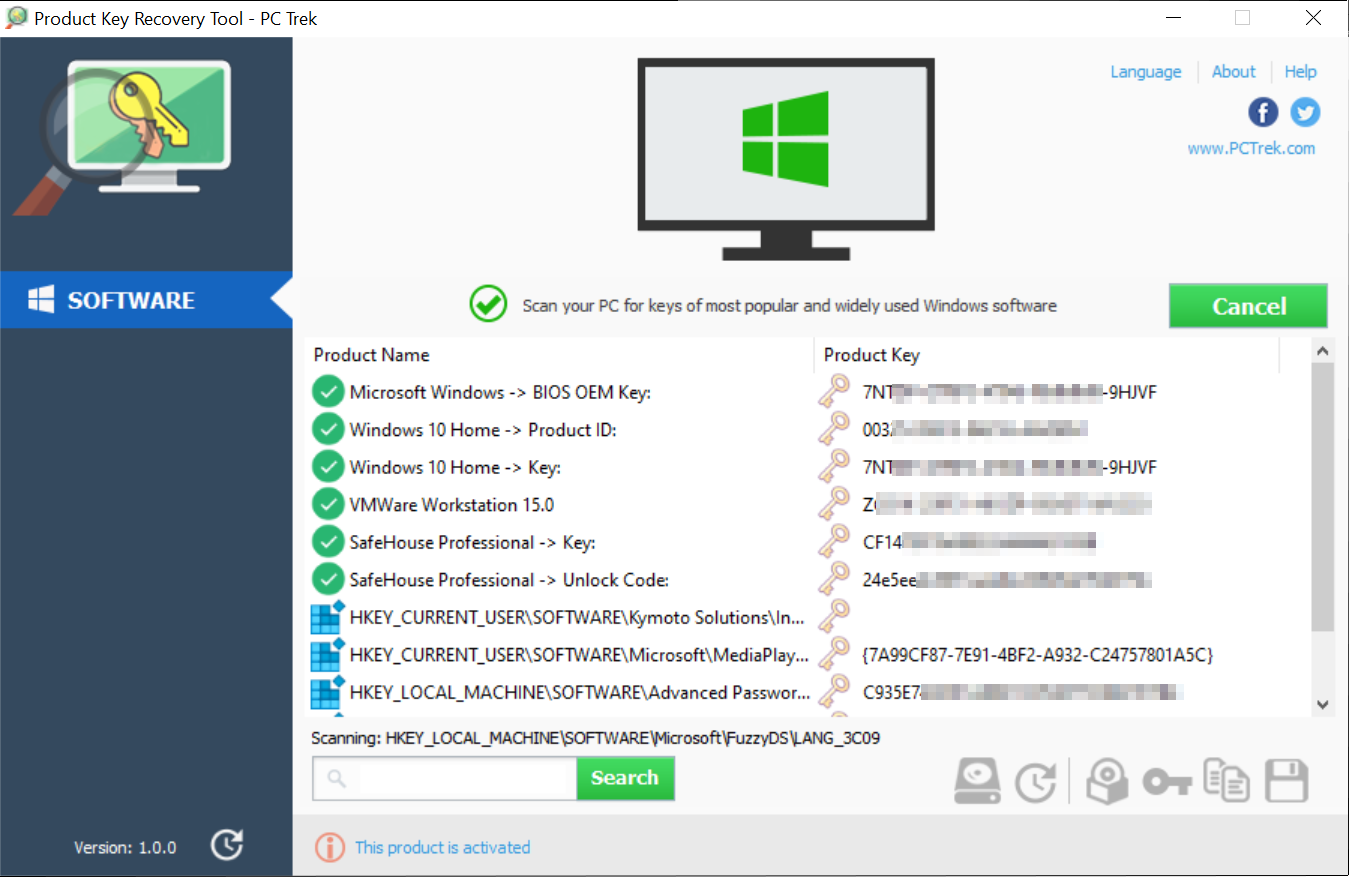Click the info icon beside activation message
Viewport: 1349px width, 877px height.
[329, 847]
